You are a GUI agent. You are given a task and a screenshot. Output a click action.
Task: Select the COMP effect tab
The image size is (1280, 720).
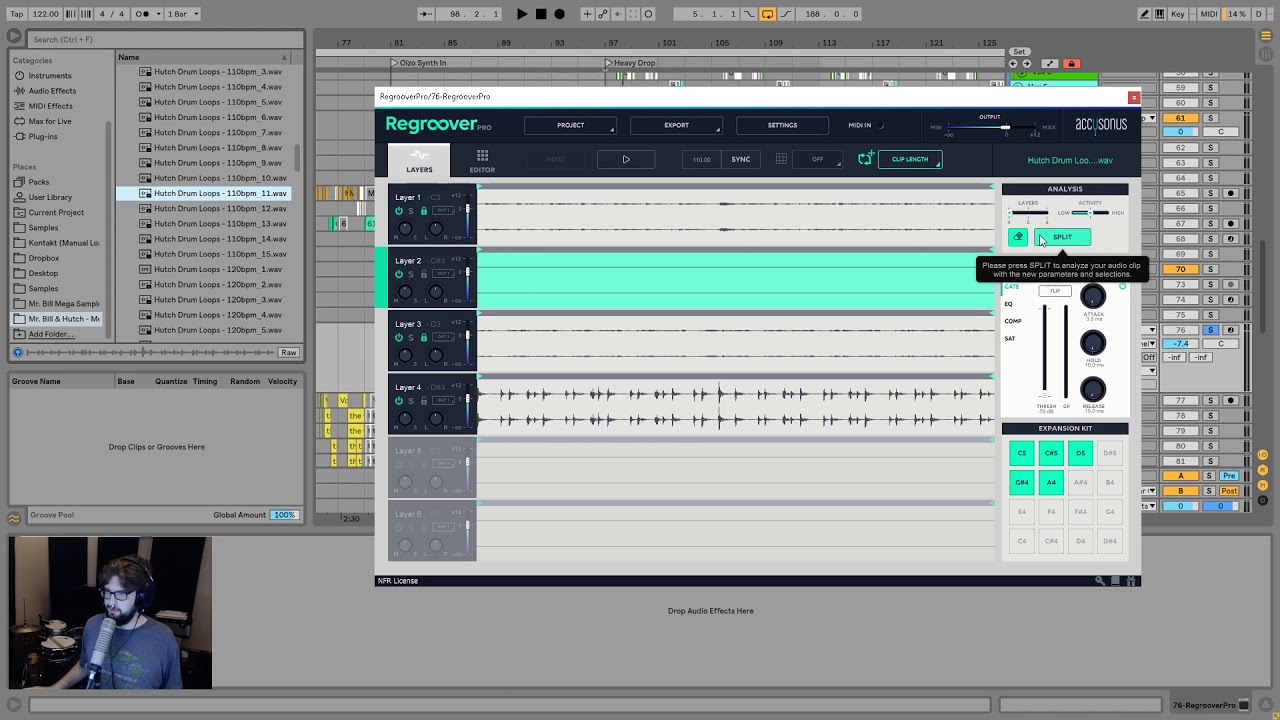[1013, 321]
